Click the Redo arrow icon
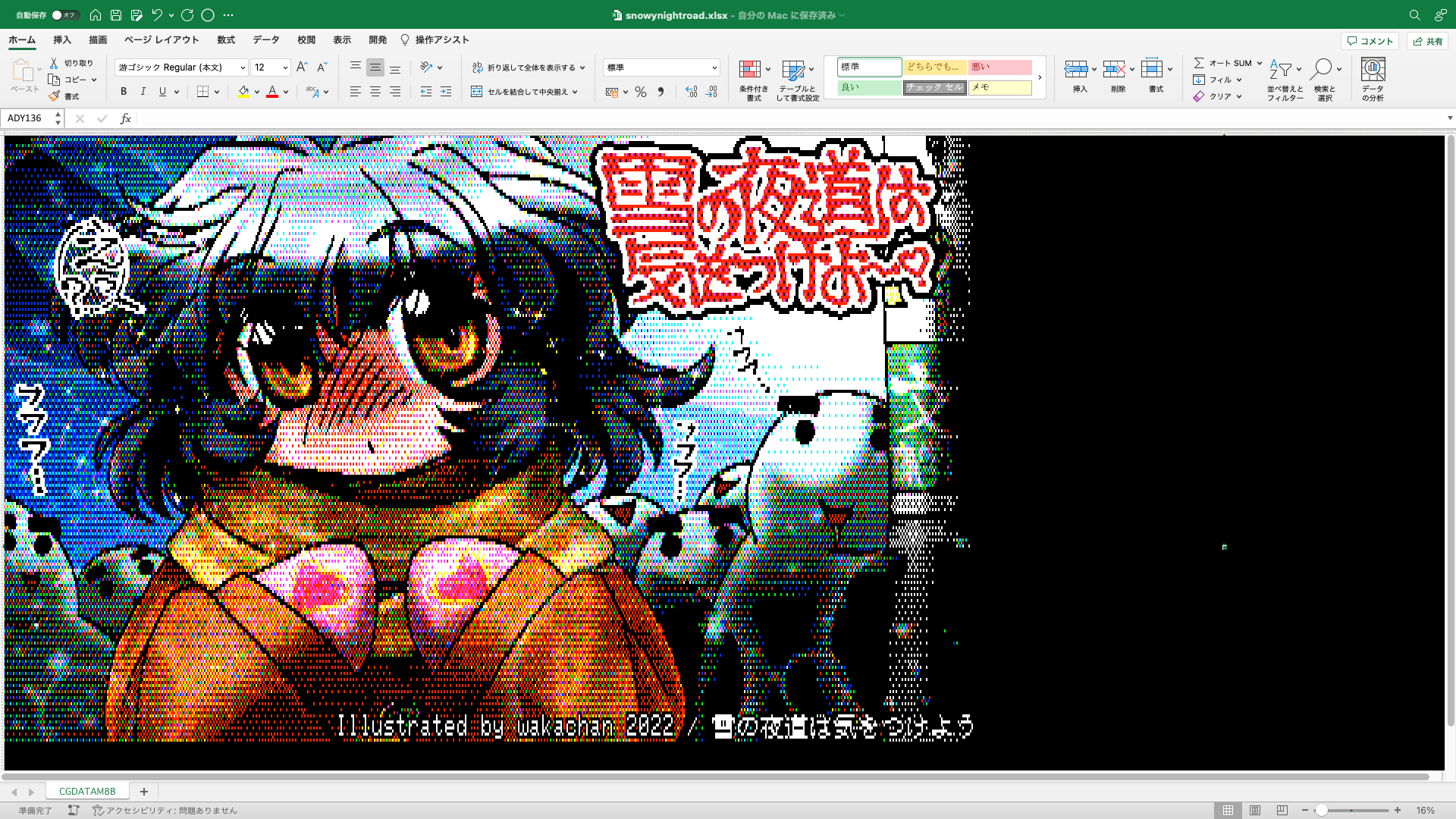Screen dimensions: 1456x819 (x=187, y=15)
